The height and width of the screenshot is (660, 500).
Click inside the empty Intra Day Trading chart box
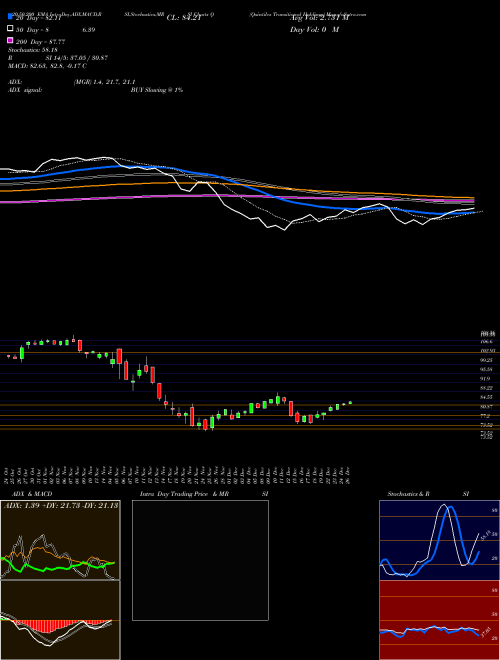coord(200,560)
